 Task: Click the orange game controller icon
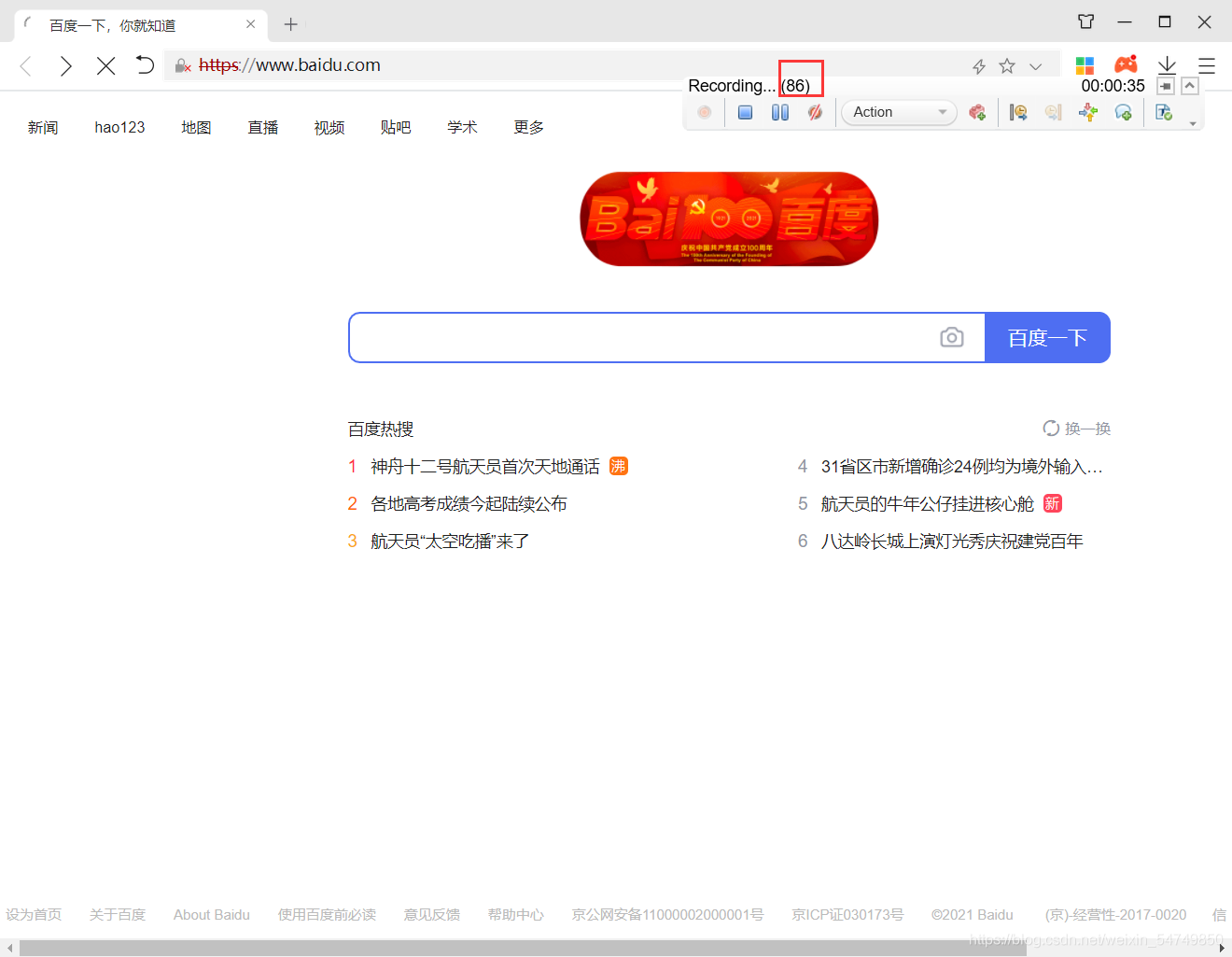click(x=1126, y=64)
